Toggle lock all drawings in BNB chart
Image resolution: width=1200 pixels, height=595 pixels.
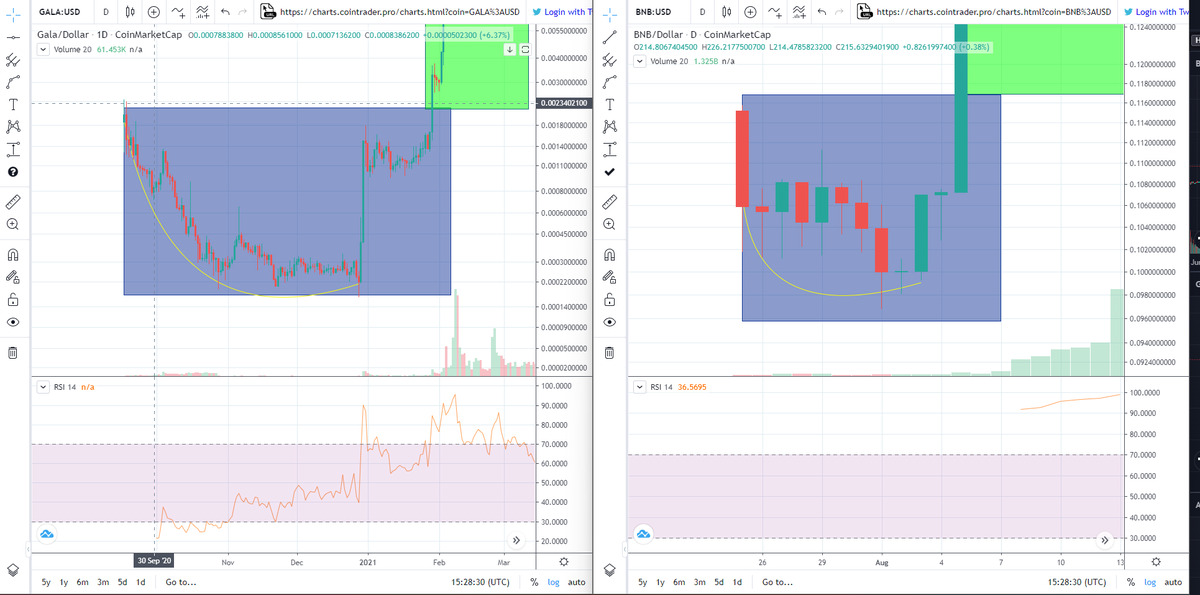click(x=608, y=299)
